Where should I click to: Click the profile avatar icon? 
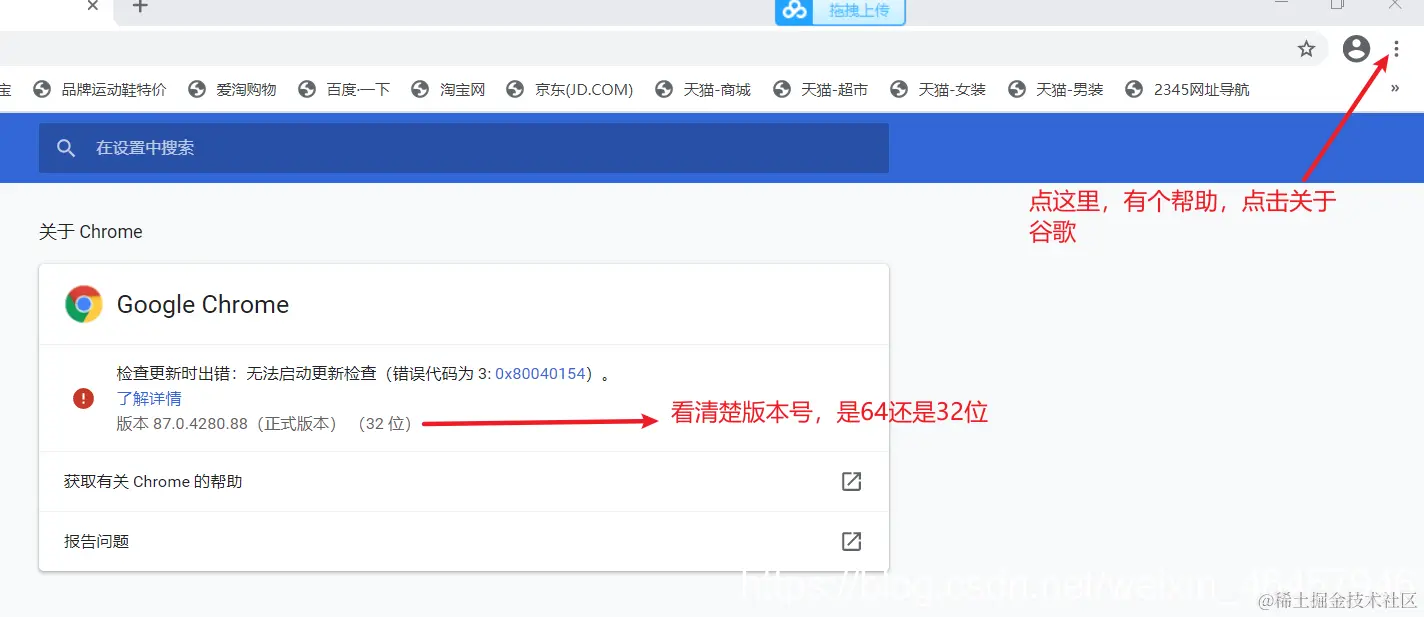click(1356, 48)
